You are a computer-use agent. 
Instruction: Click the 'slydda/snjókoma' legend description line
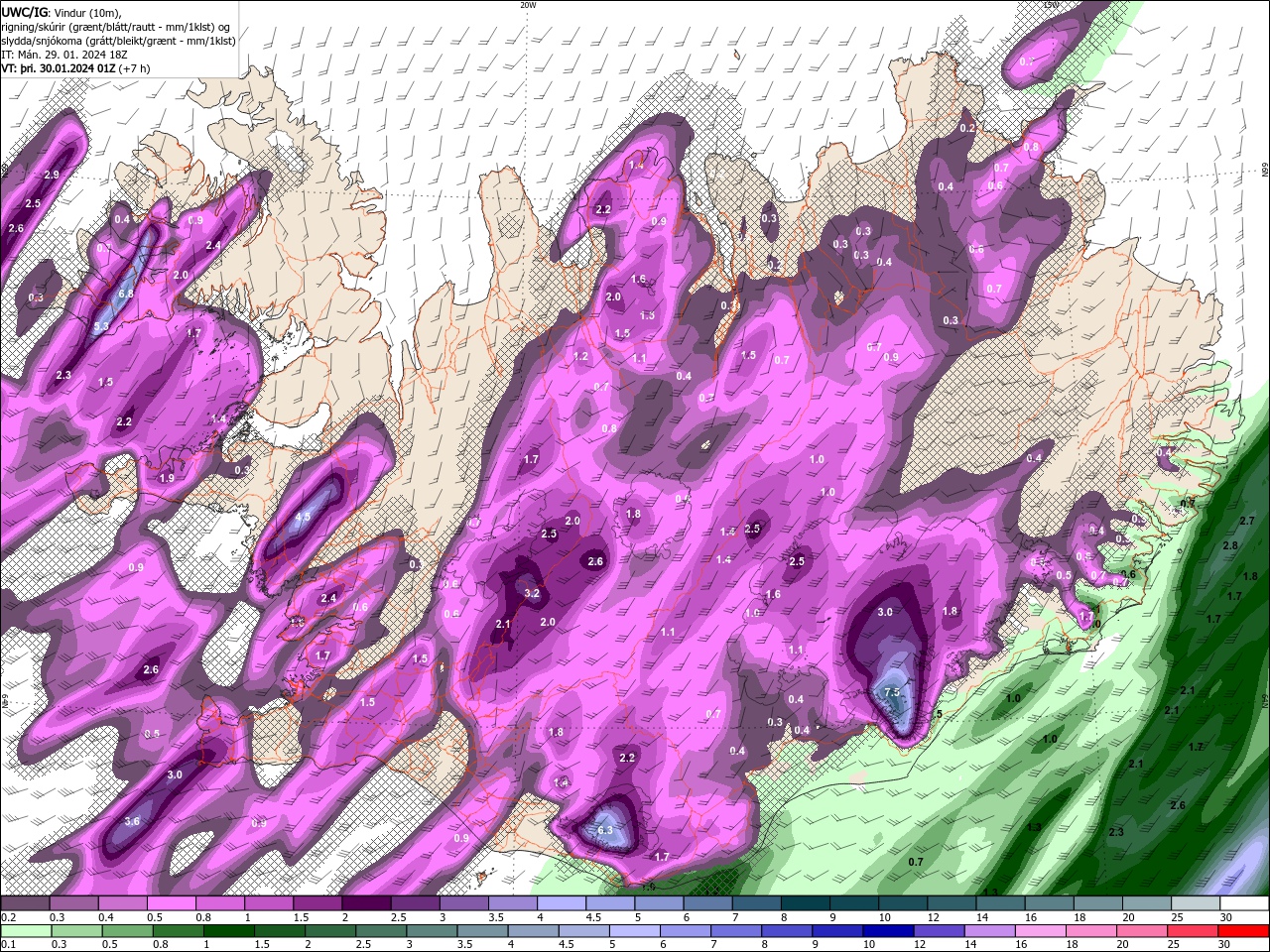118,41
